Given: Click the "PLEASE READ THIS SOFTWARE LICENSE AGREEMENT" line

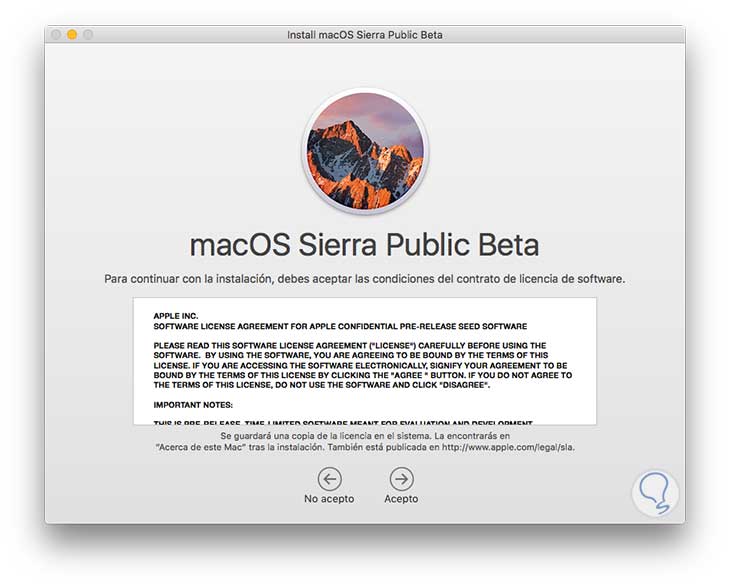Looking at the screenshot, I should tap(350, 345).
